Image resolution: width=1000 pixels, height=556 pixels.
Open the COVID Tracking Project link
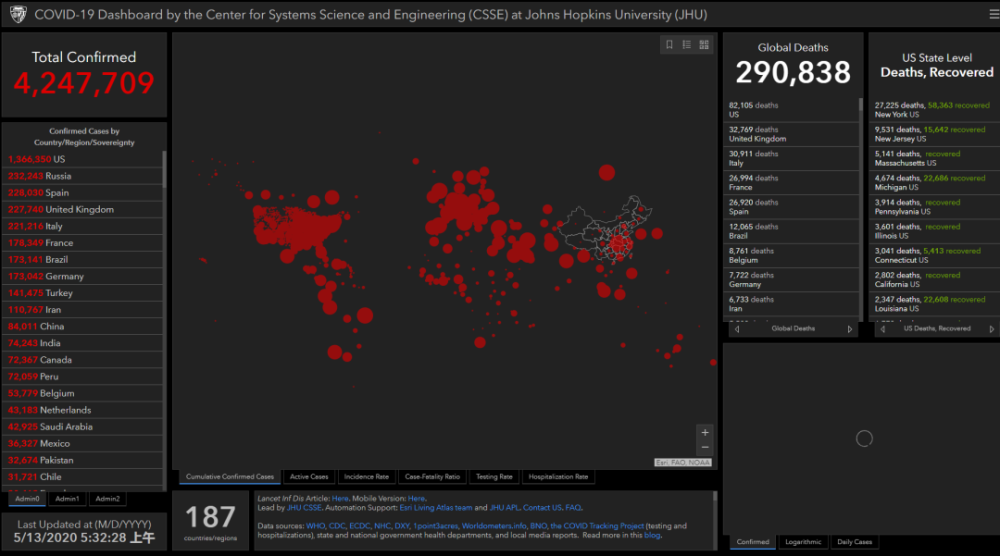[597, 526]
